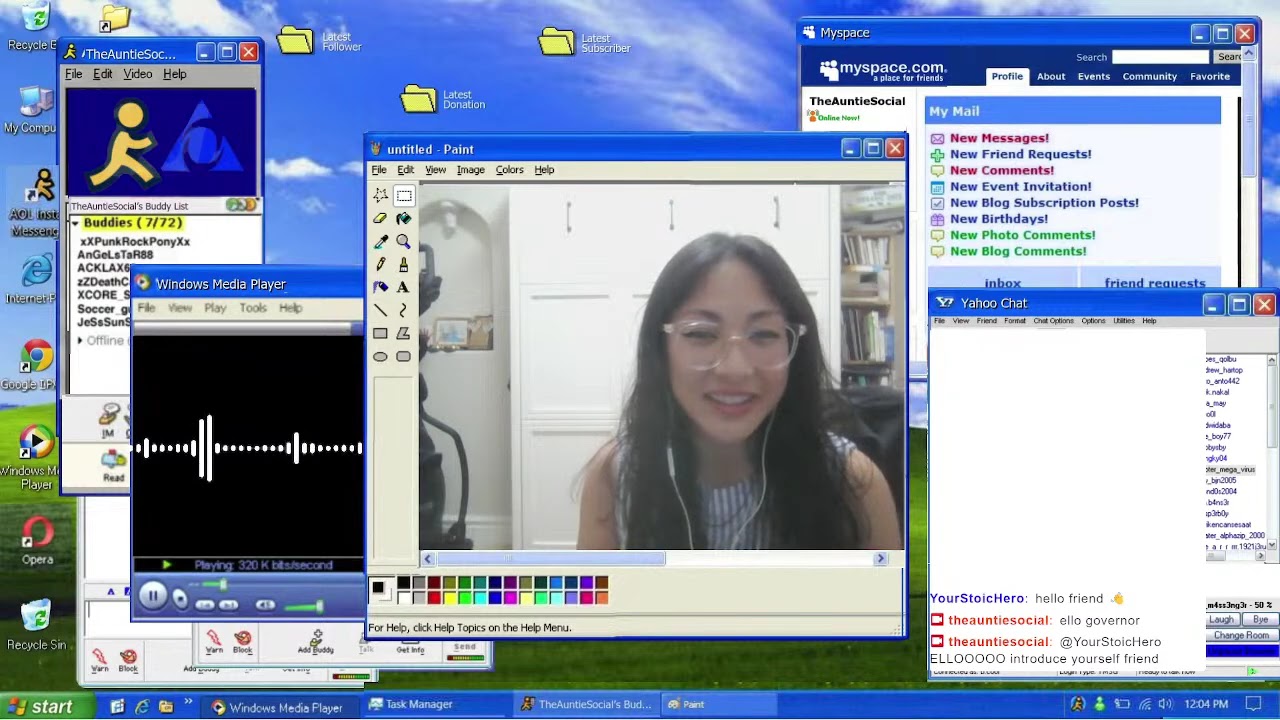Choose the Brush tool in Paint
The image size is (1280, 720).
(404, 265)
